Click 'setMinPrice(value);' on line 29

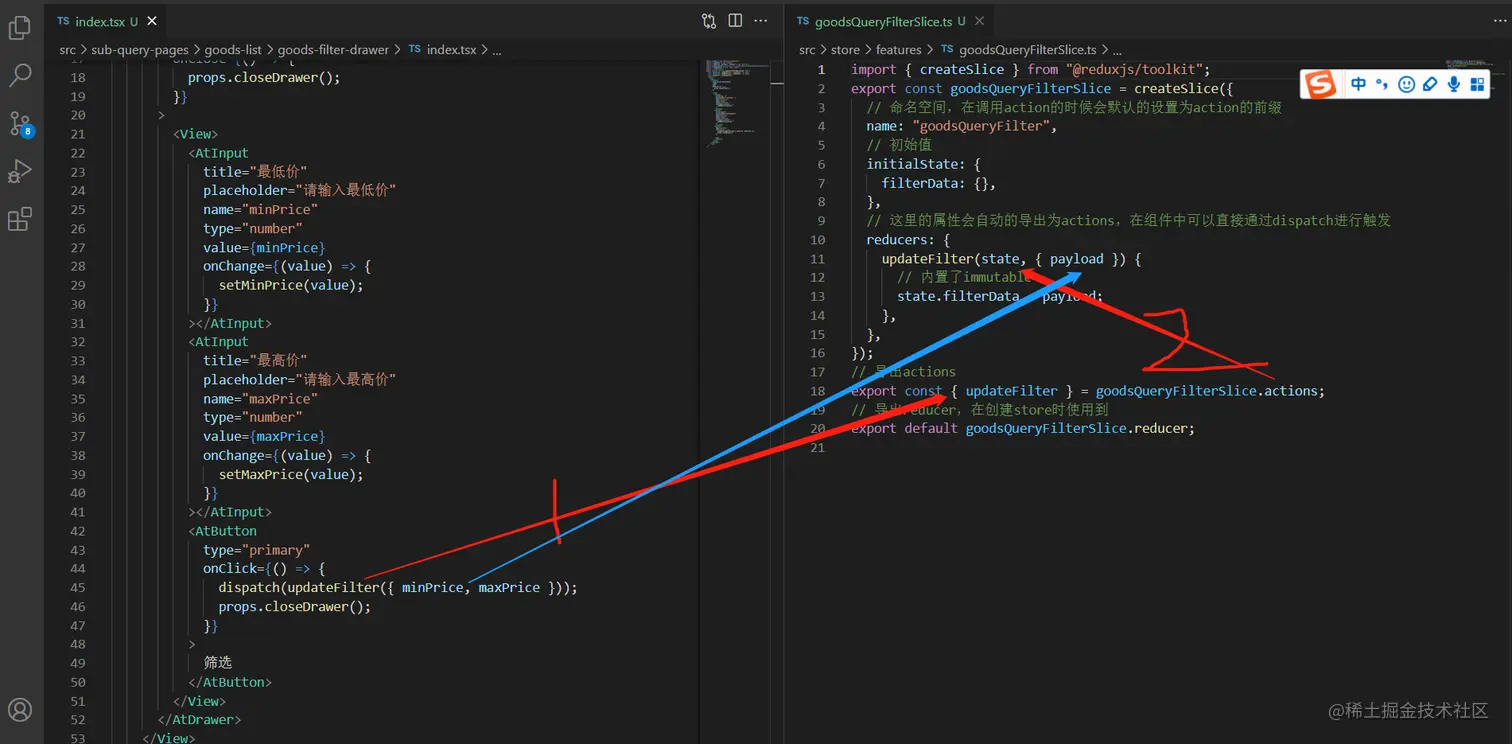click(x=291, y=285)
